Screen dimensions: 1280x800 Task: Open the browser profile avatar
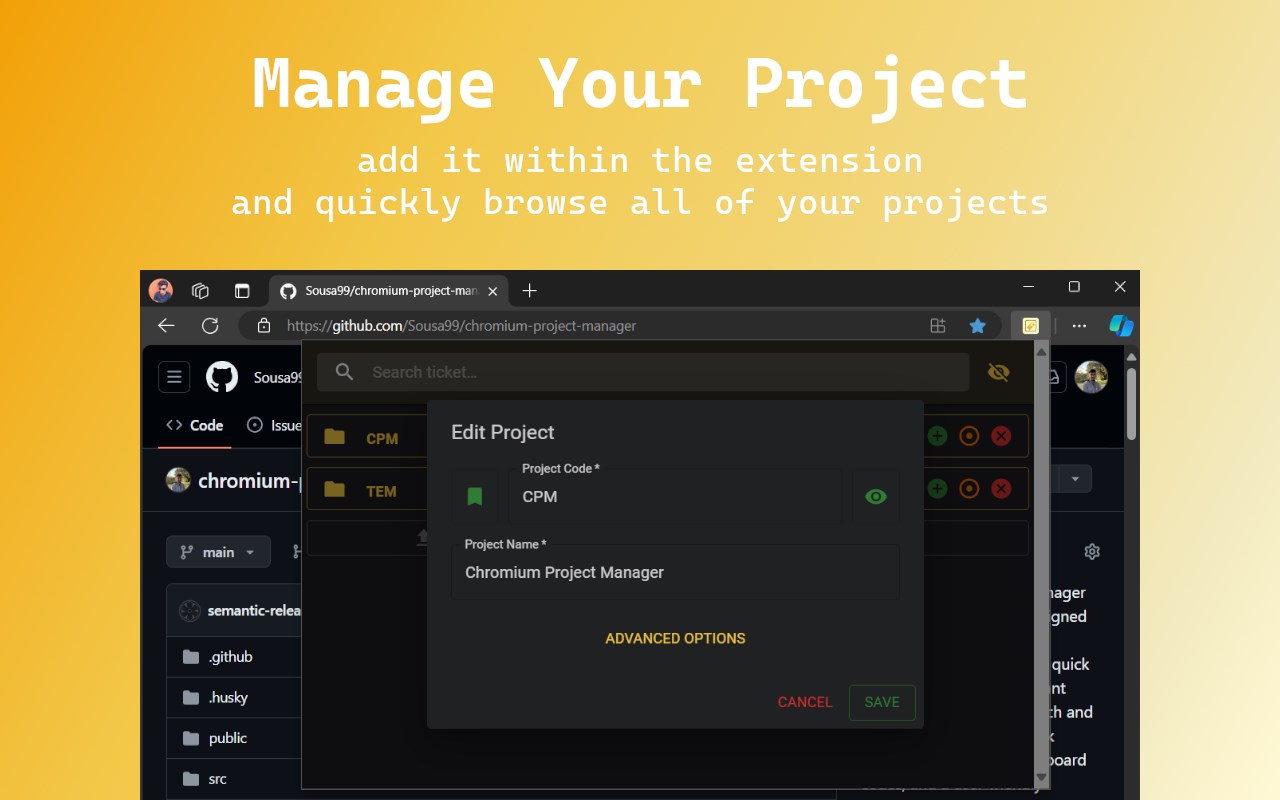point(161,291)
